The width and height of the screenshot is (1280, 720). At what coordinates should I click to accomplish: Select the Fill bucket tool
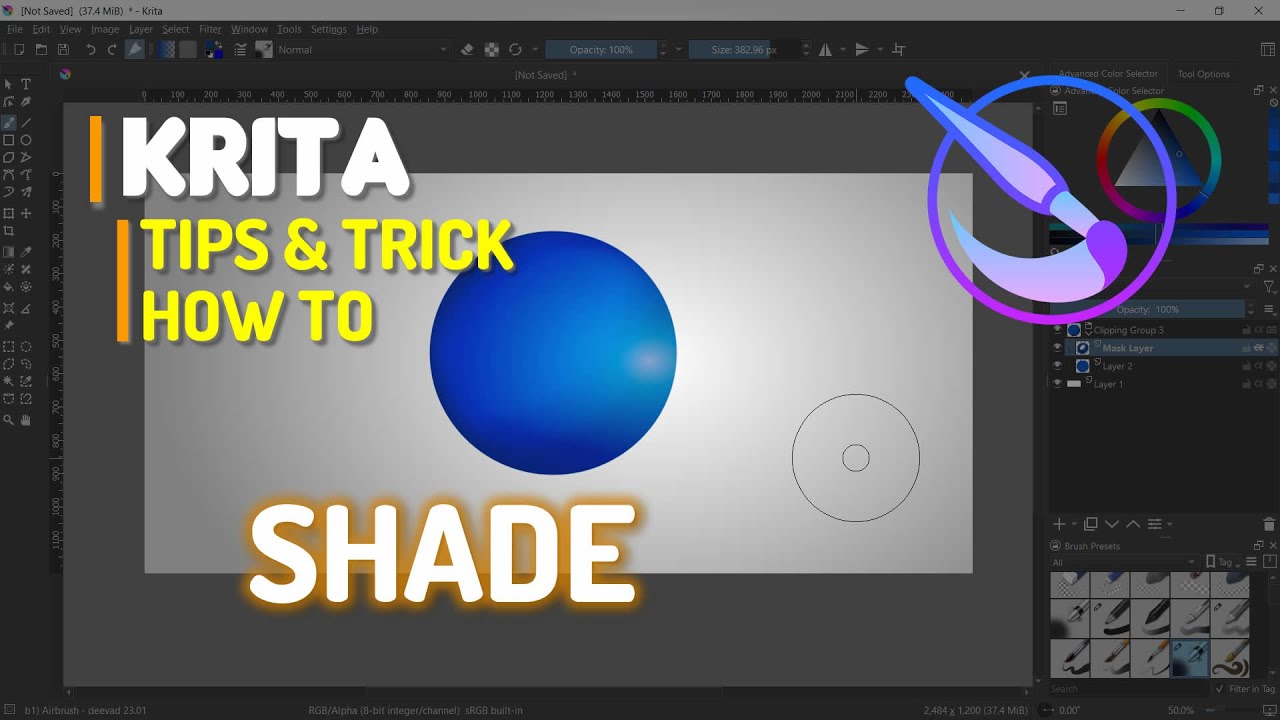pos(9,287)
